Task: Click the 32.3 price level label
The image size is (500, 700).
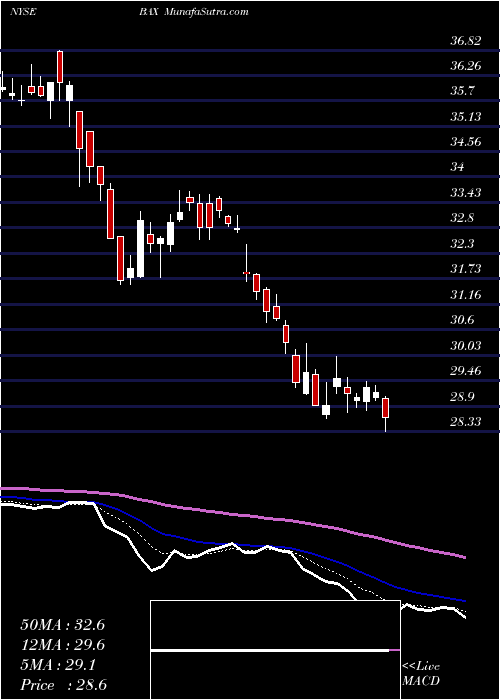Action: [x=462, y=244]
